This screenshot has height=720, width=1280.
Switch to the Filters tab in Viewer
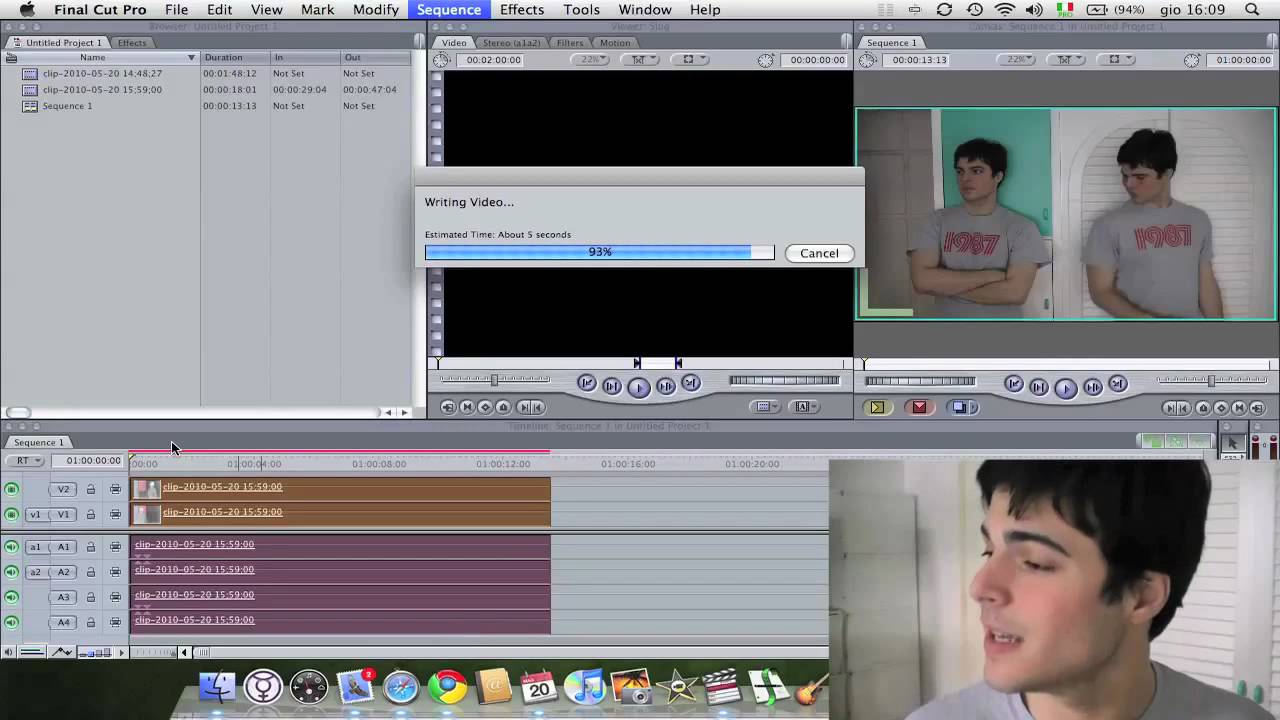[x=570, y=43]
